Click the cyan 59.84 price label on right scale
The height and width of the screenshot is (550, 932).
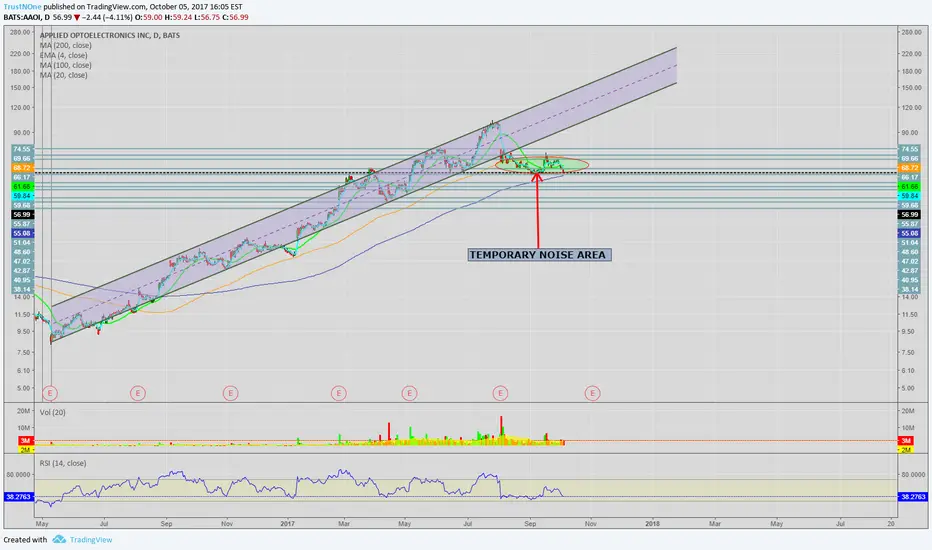[x=909, y=196]
